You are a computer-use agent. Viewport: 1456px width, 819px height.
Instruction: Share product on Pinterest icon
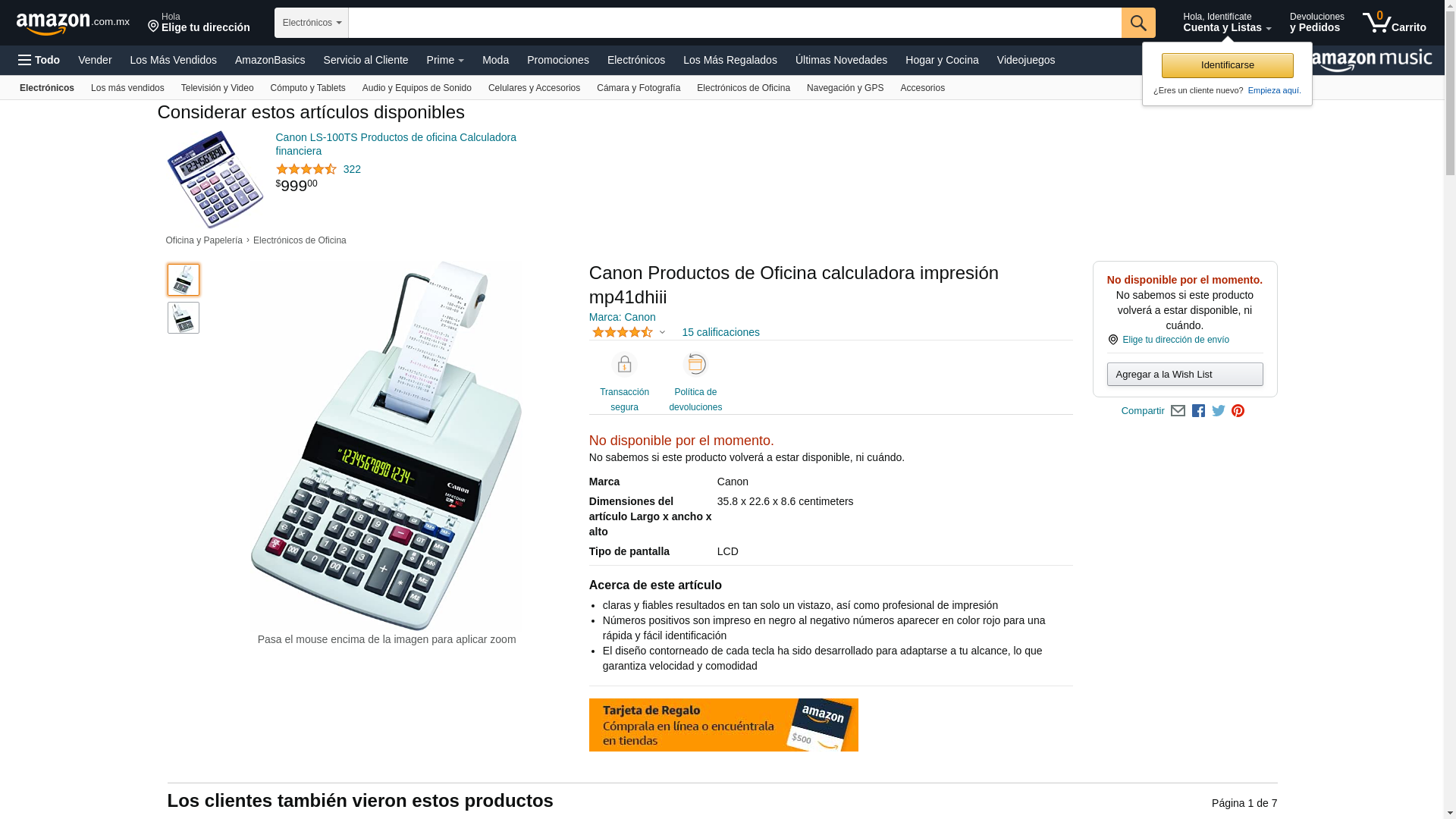(1238, 411)
